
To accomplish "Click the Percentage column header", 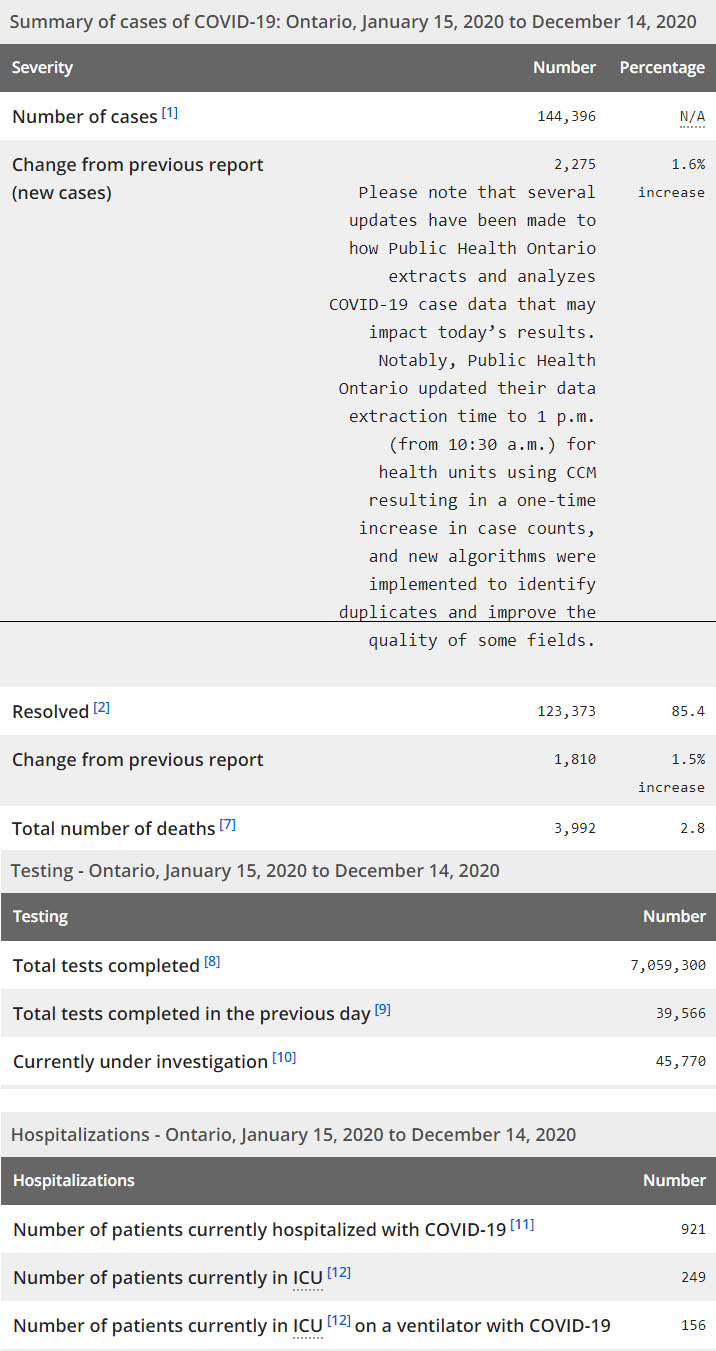I will (x=662, y=68).
